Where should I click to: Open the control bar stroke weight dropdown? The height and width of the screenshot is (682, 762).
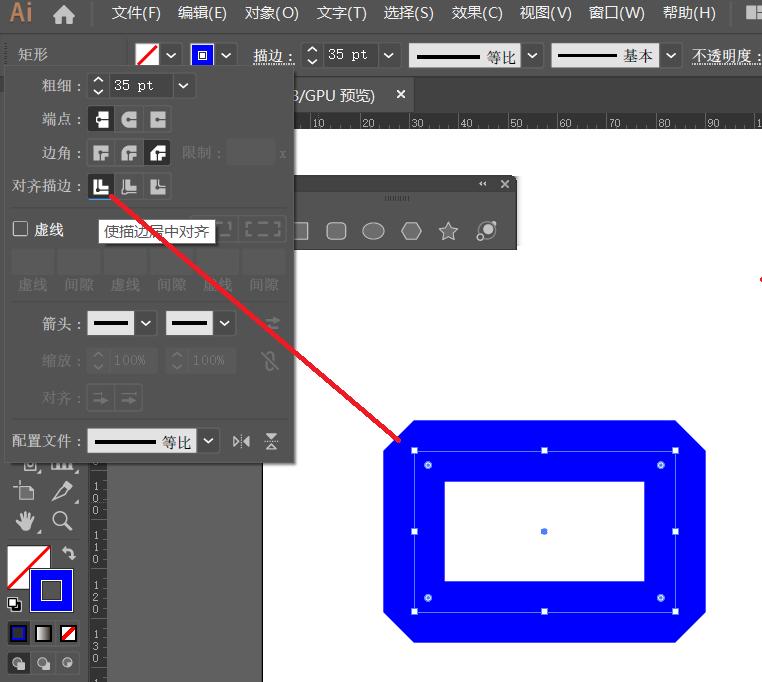coord(389,55)
